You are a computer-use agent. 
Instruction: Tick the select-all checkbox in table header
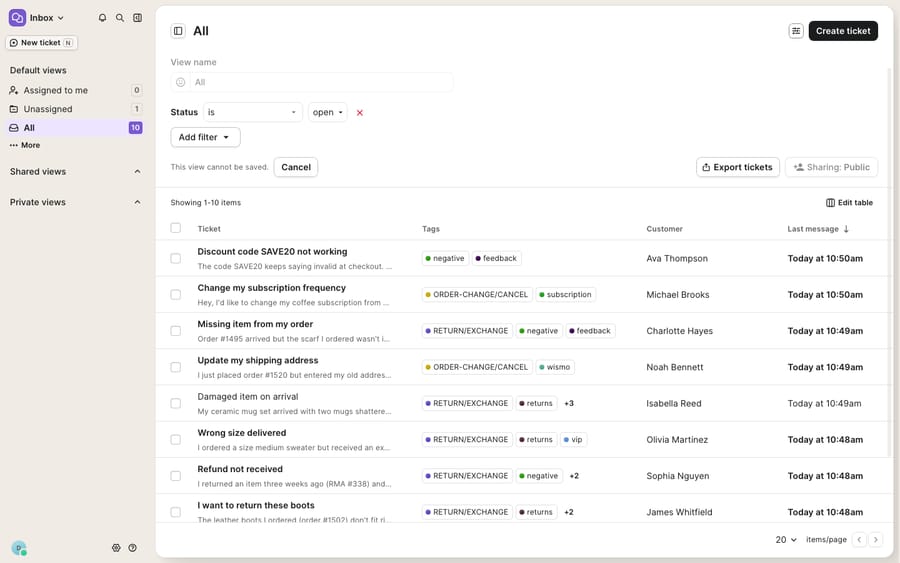click(x=176, y=228)
